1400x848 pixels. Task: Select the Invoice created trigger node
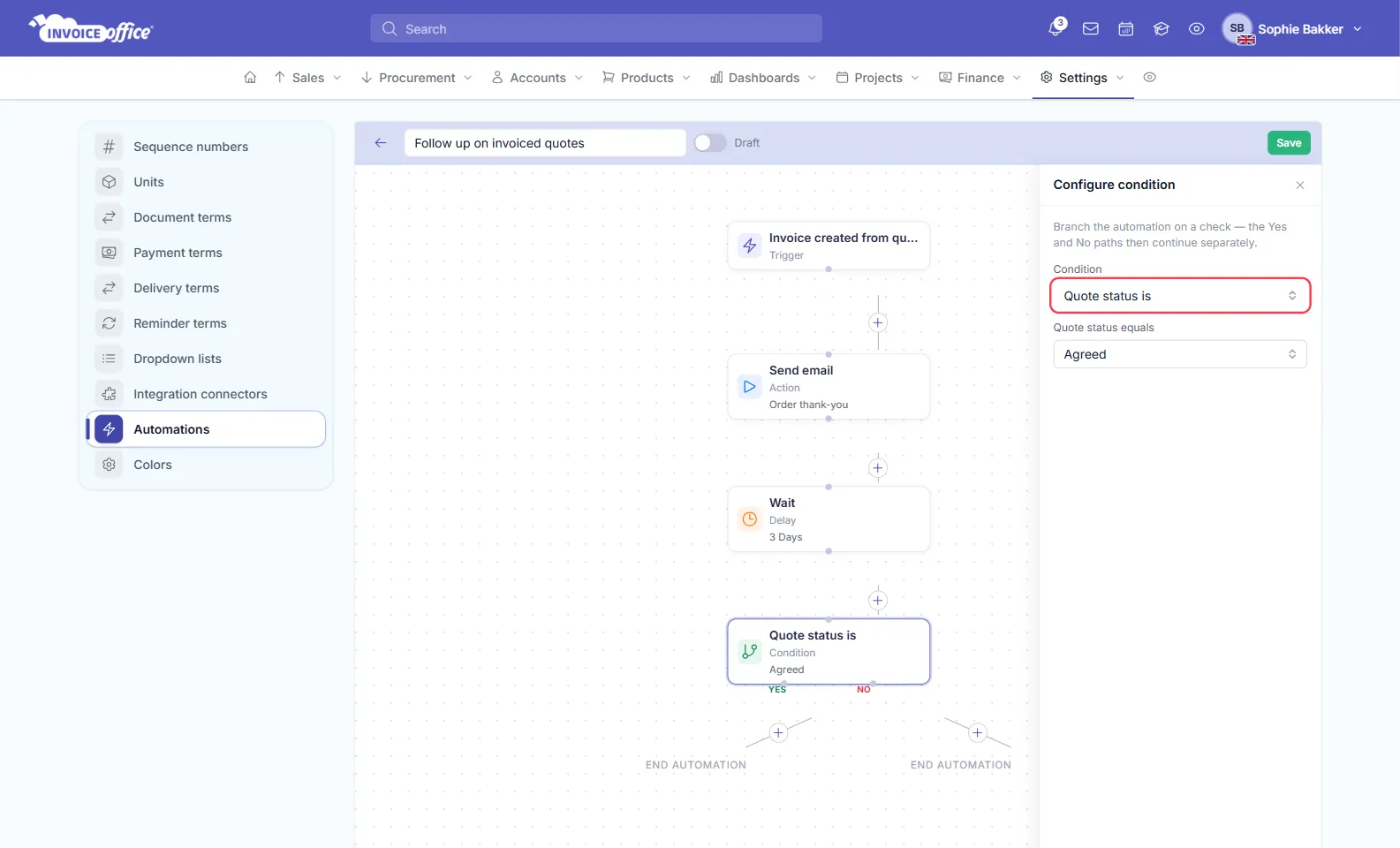coord(829,246)
